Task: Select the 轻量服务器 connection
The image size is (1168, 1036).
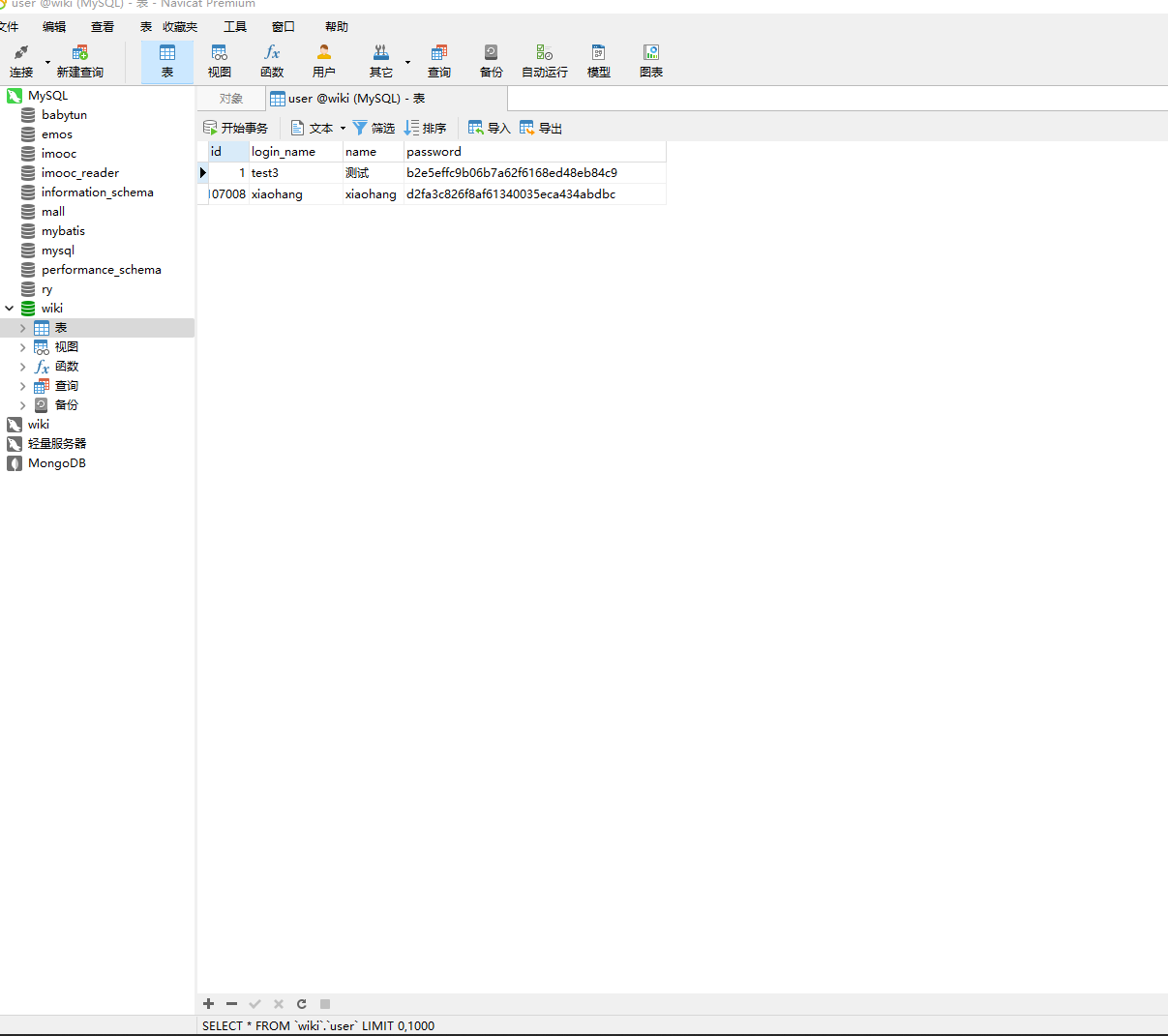Action: (57, 444)
